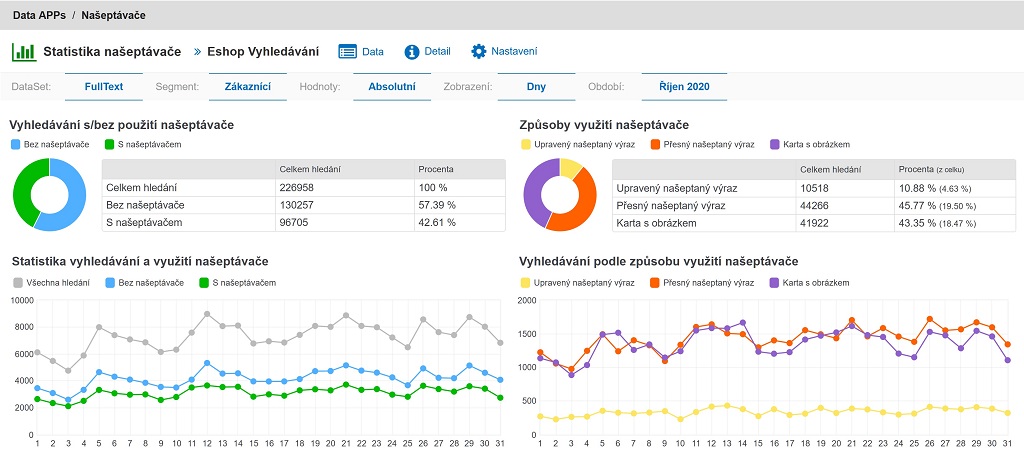Image resolution: width=1024 pixels, height=456 pixels.
Task: Click the value 44266 in the right table
Action: click(813, 205)
